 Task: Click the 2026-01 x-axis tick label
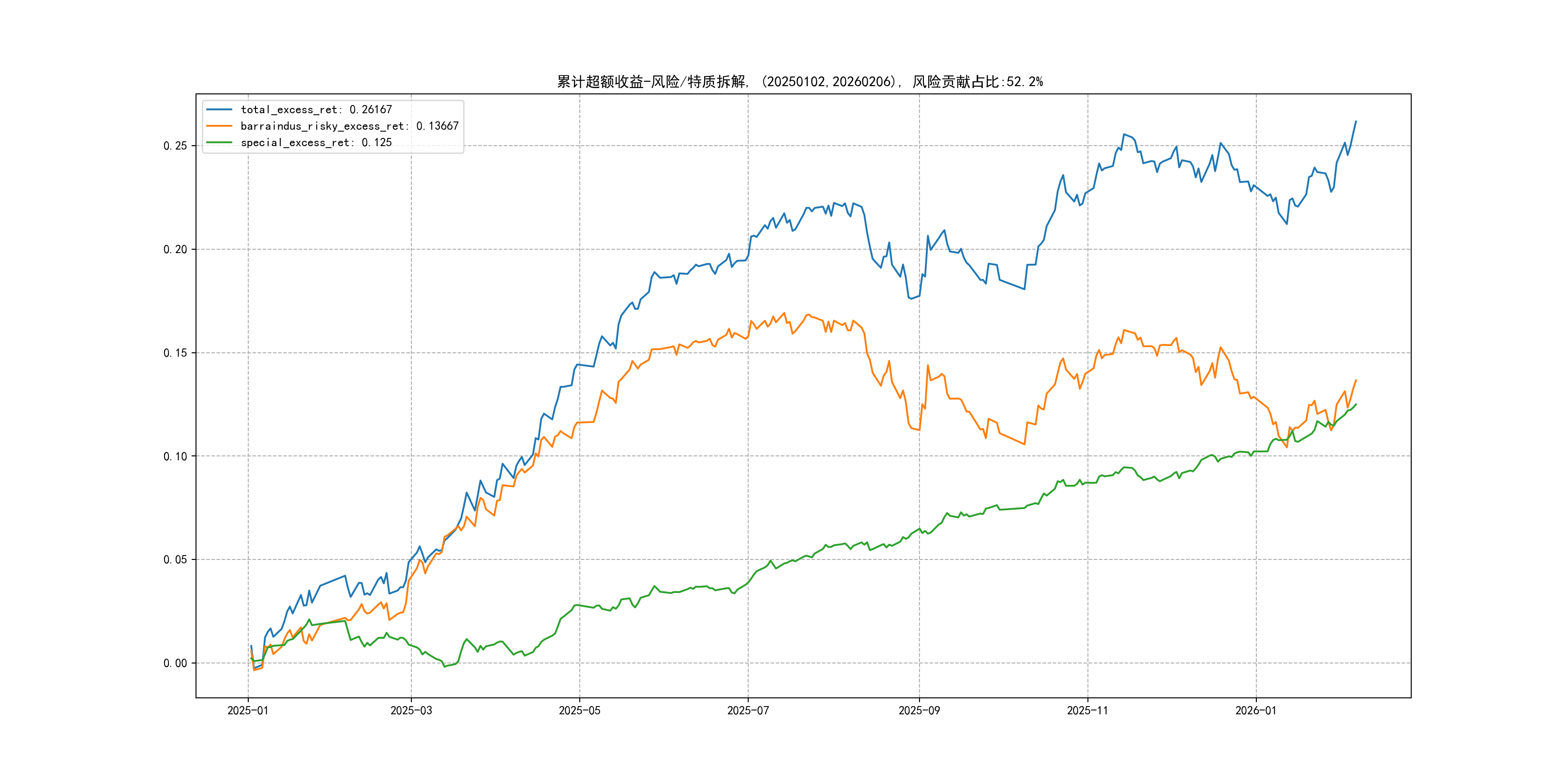click(x=1256, y=710)
